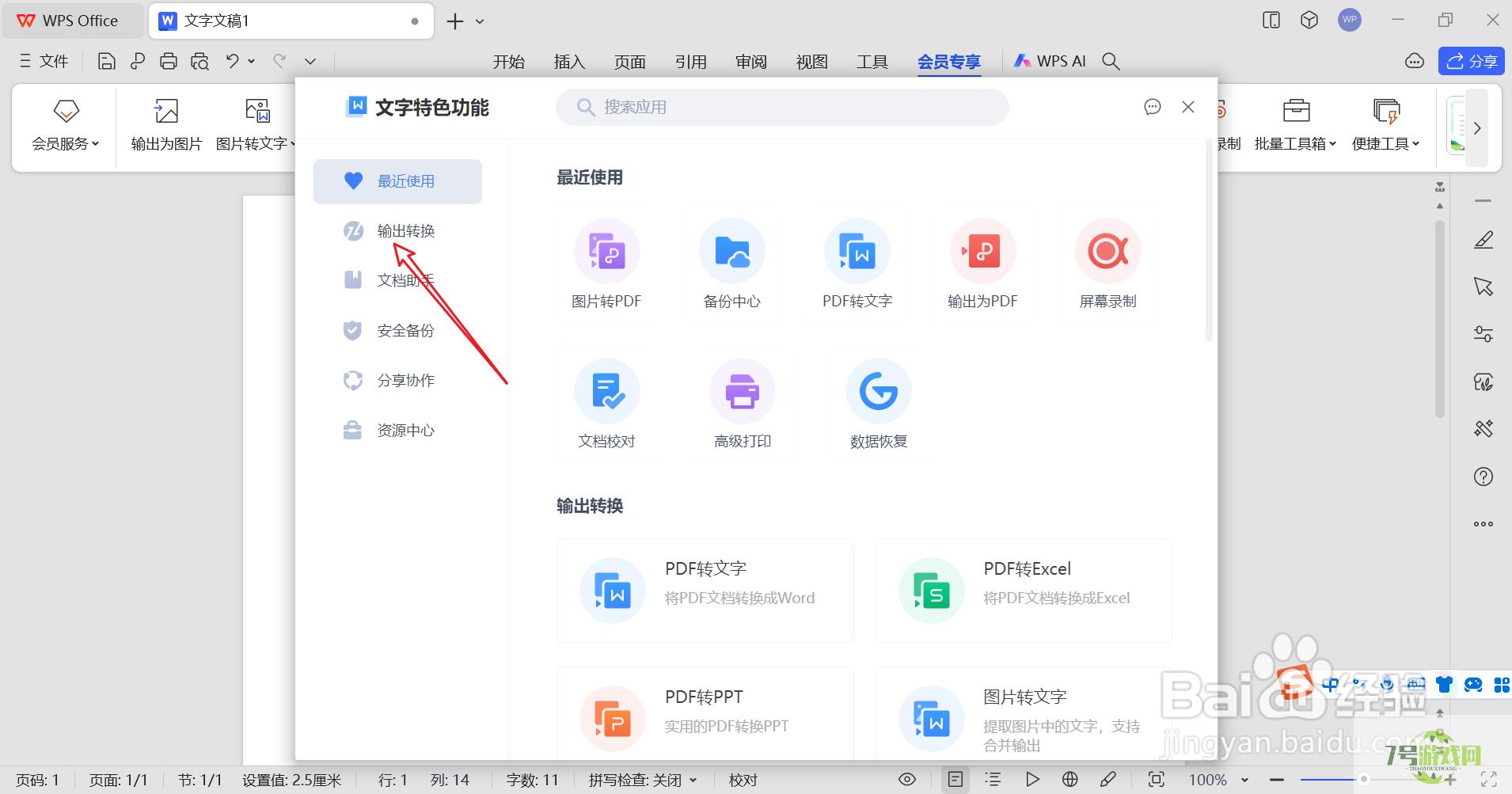Switch to outline view icon in status bar
Screen dimensions: 1512x794
(993, 780)
